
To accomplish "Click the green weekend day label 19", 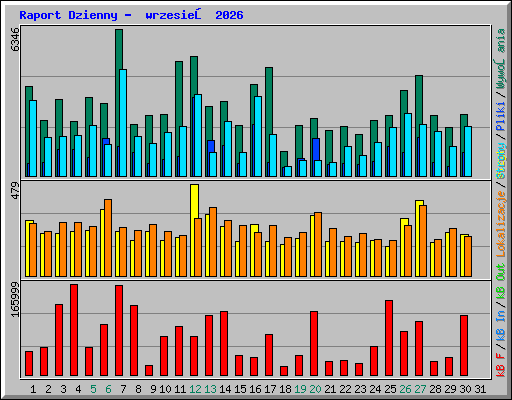I will click(300, 389).
